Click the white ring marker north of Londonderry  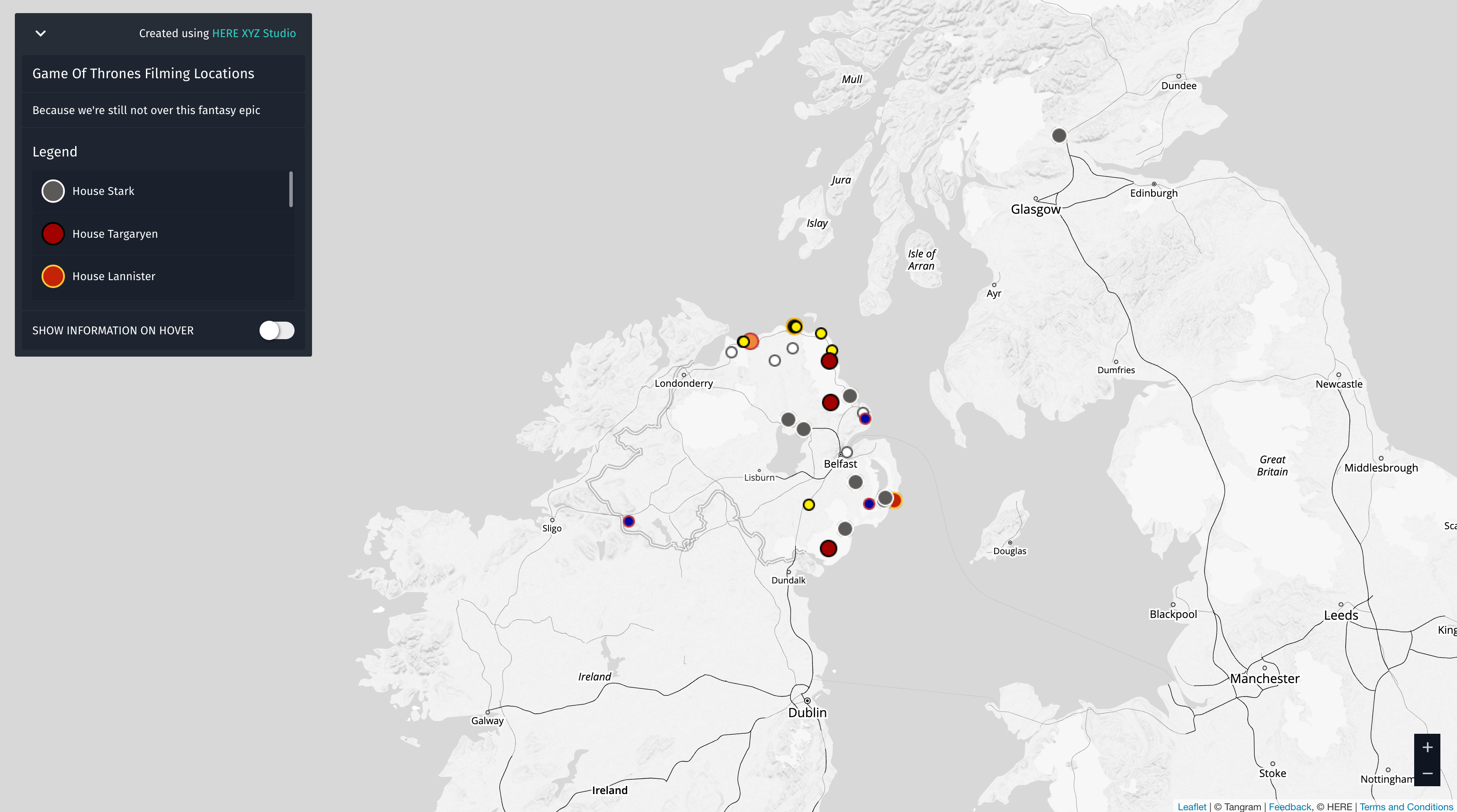[x=731, y=352]
